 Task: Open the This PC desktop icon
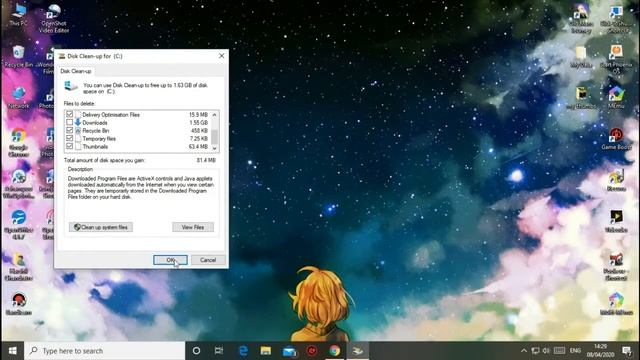[x=18, y=14]
